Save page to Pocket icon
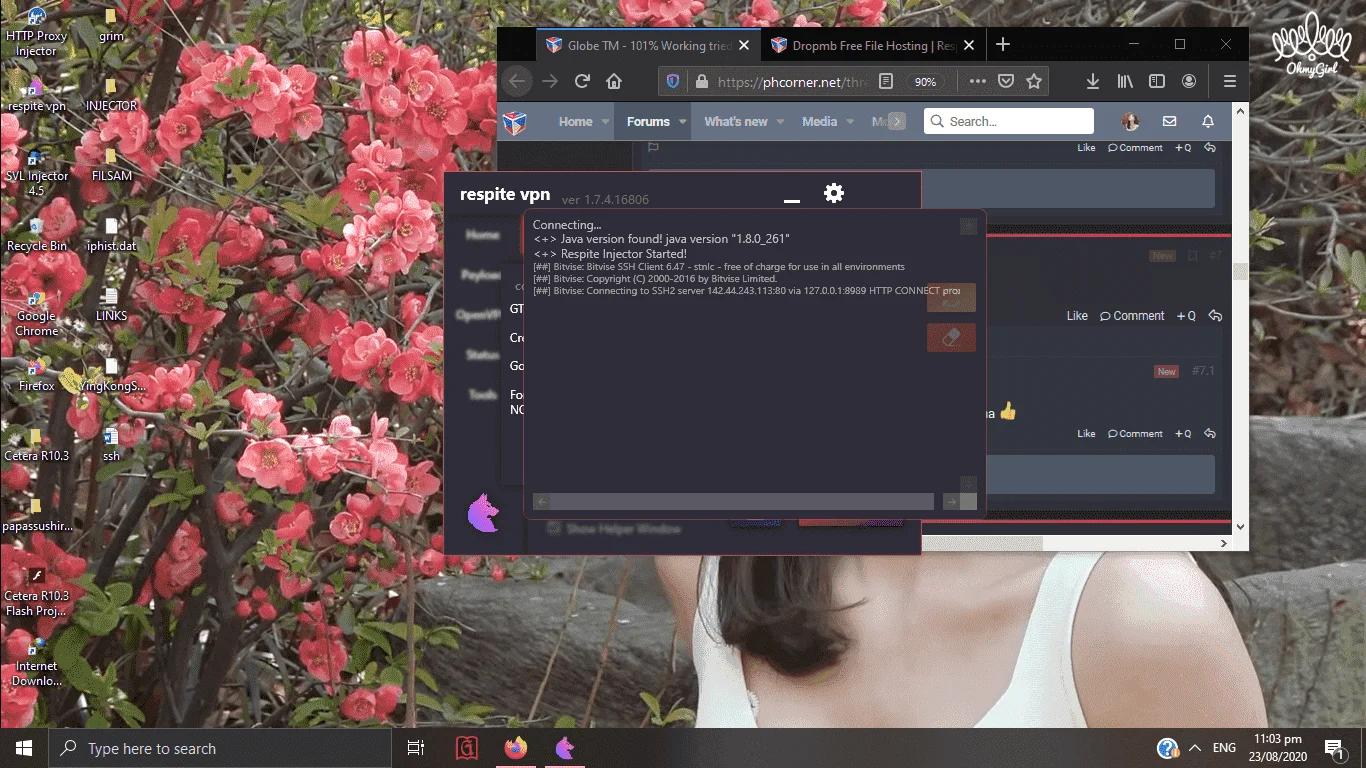The image size is (1366, 768). point(1007,81)
